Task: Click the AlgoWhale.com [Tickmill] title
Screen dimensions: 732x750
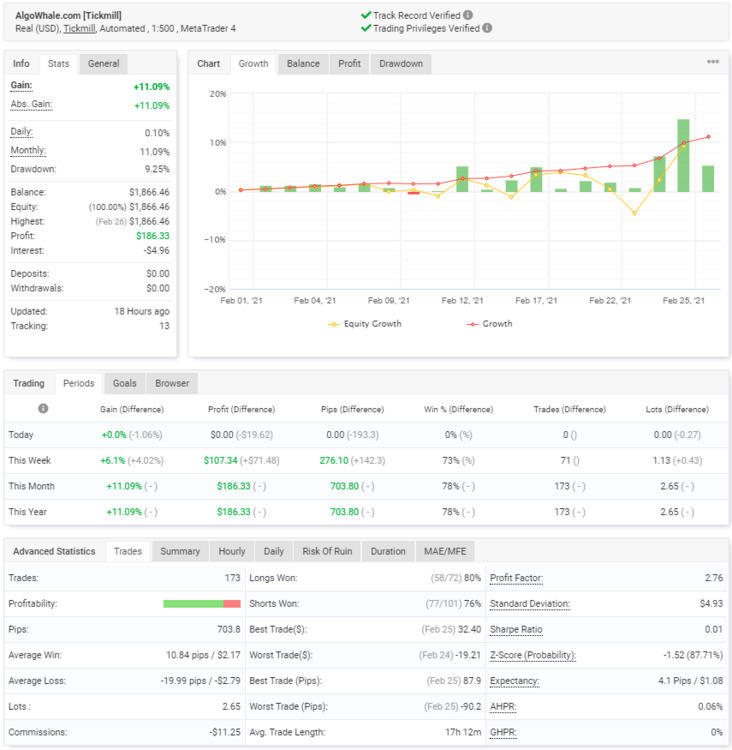Action: tap(68, 15)
